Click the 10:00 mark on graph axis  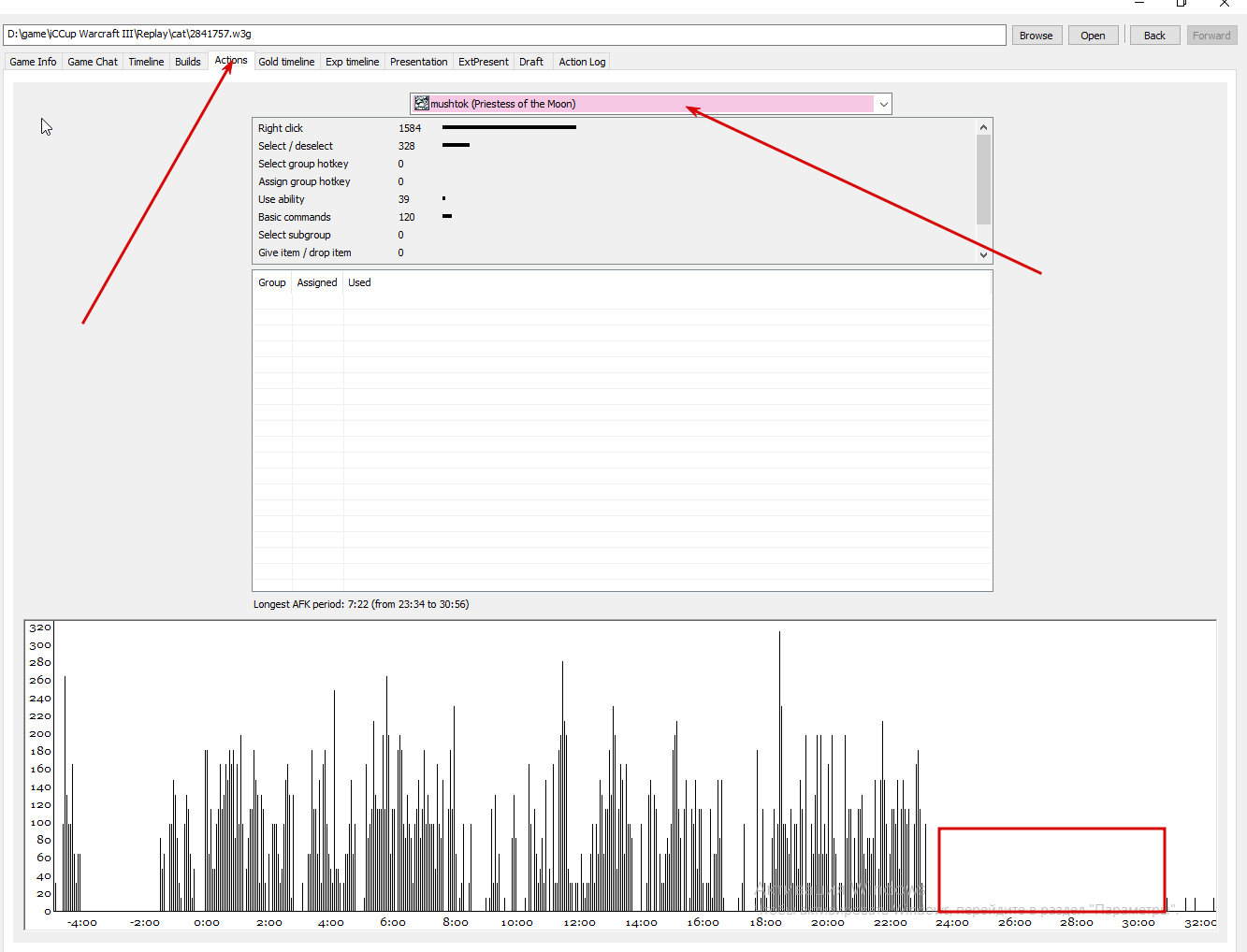(x=516, y=922)
